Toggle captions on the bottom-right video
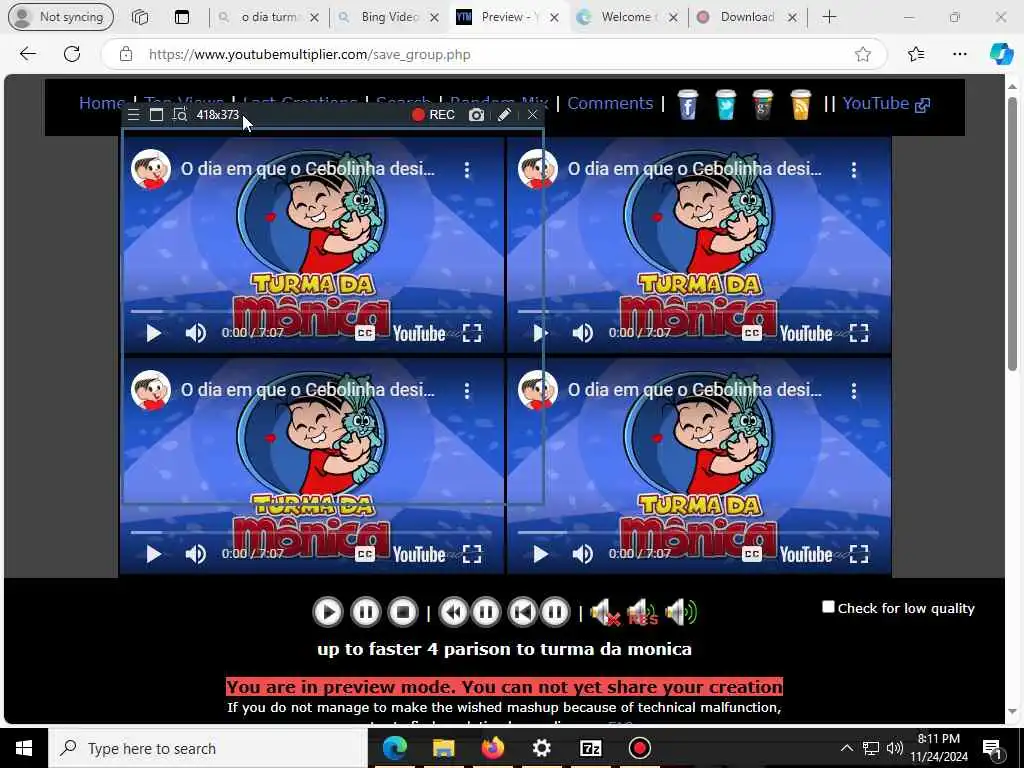 coord(752,554)
